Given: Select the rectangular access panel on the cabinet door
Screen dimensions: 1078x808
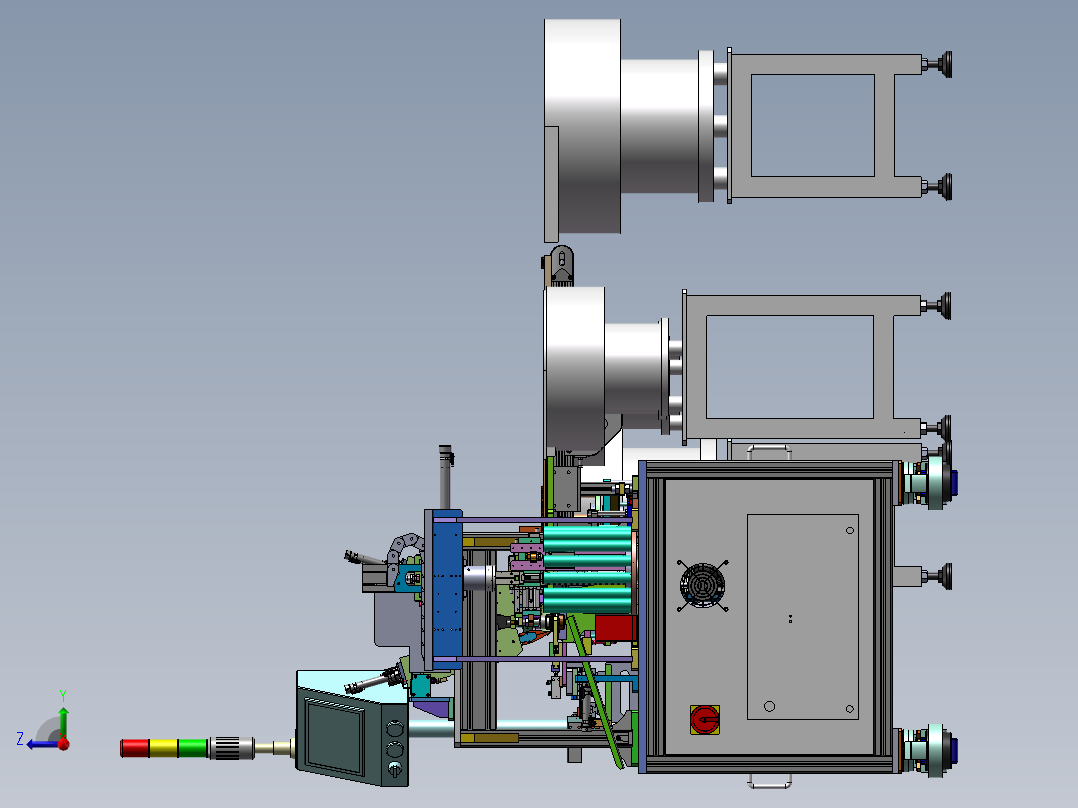Looking at the screenshot, I should point(802,617).
